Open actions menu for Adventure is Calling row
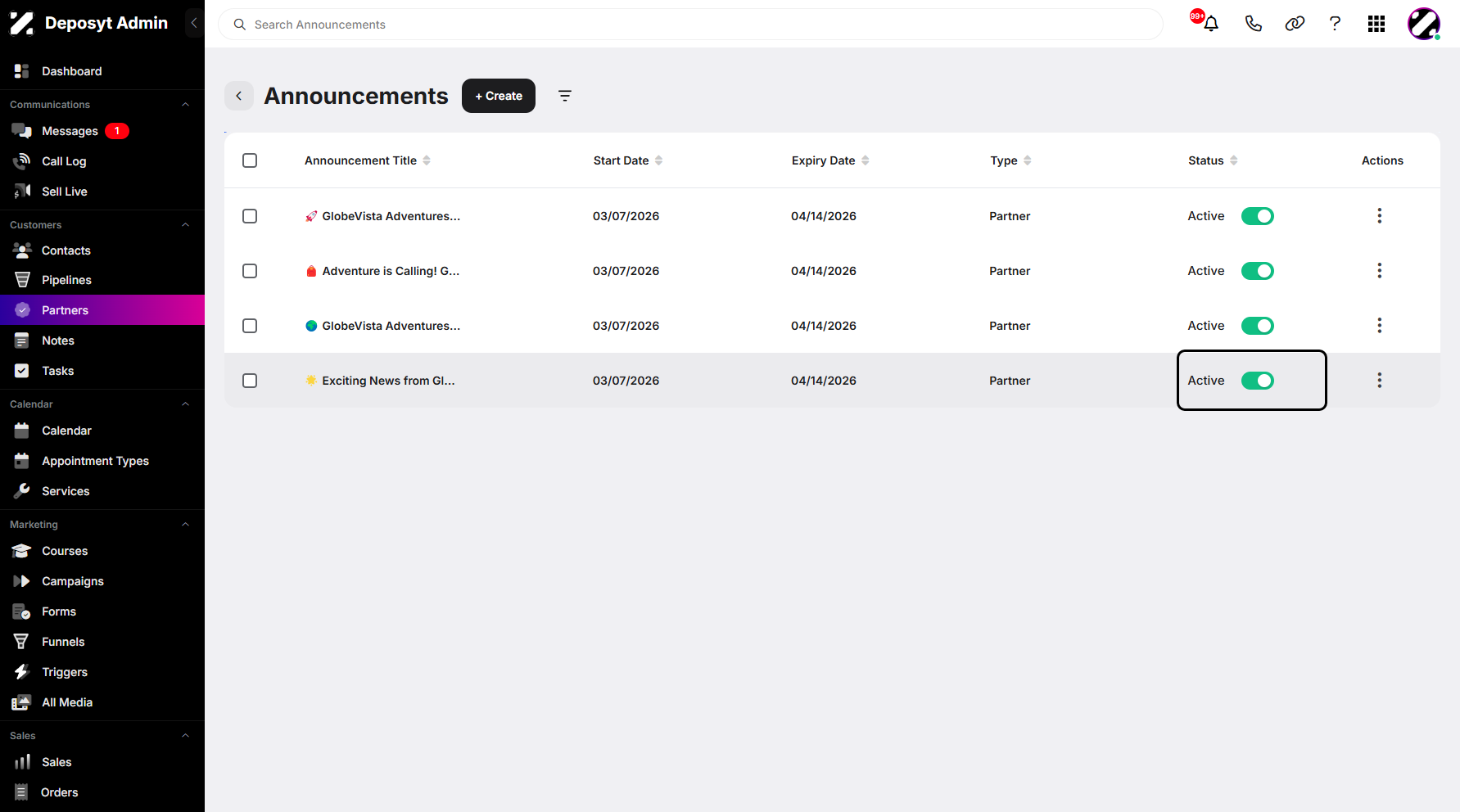This screenshot has height=812, width=1460. click(x=1380, y=271)
